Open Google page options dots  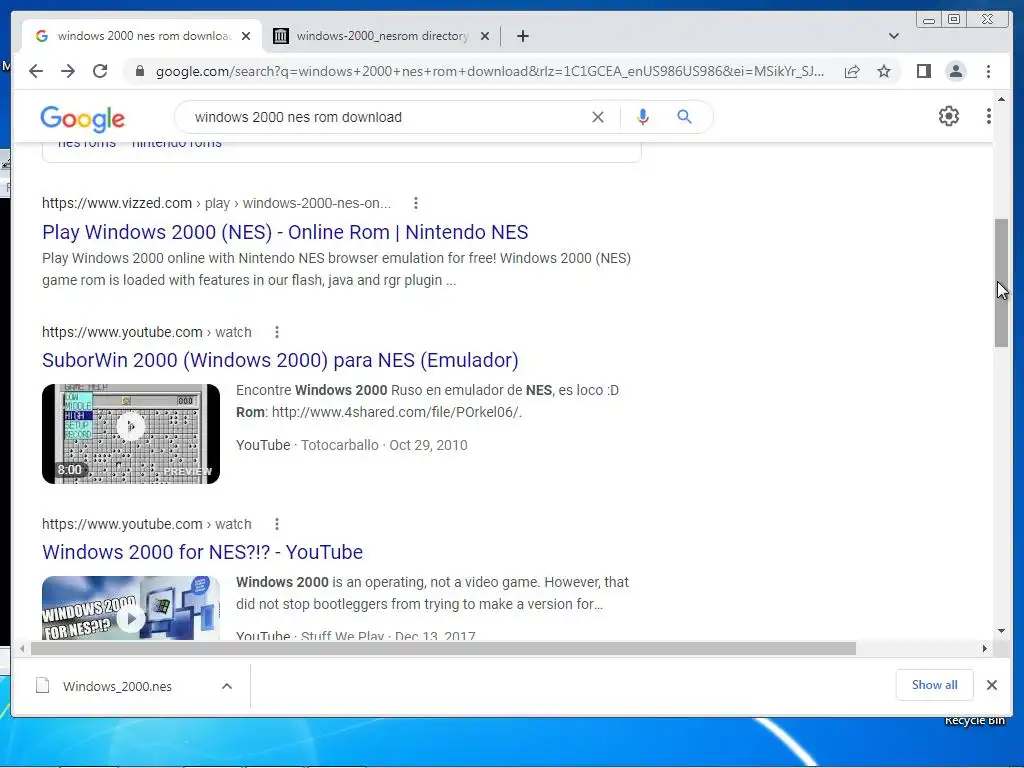click(x=989, y=116)
